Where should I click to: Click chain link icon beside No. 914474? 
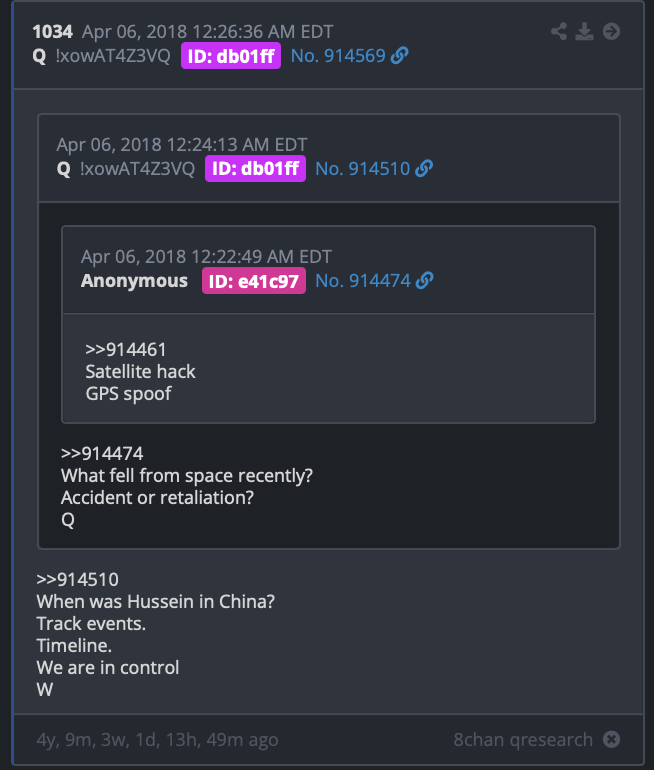point(425,280)
